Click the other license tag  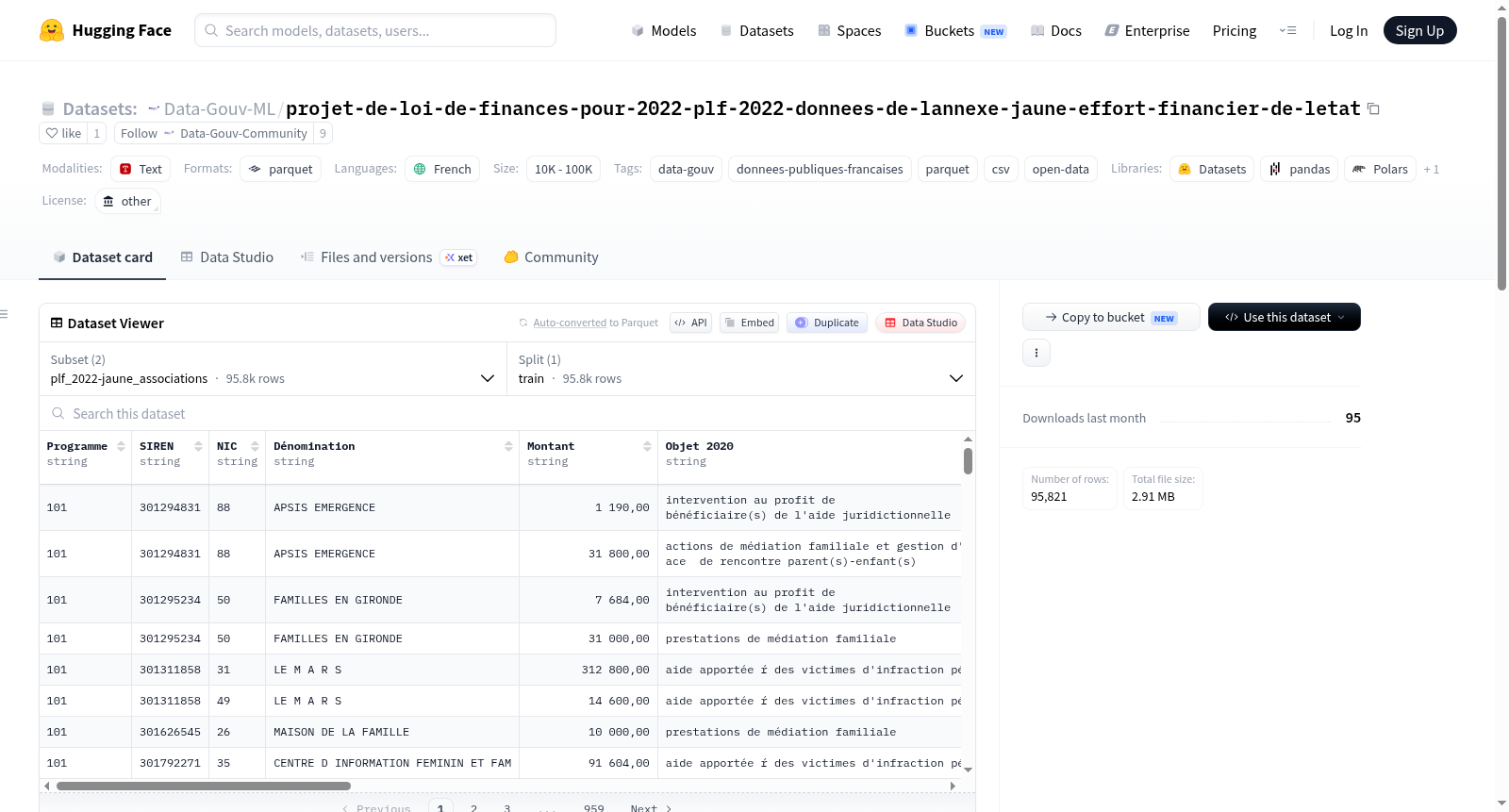(127, 201)
